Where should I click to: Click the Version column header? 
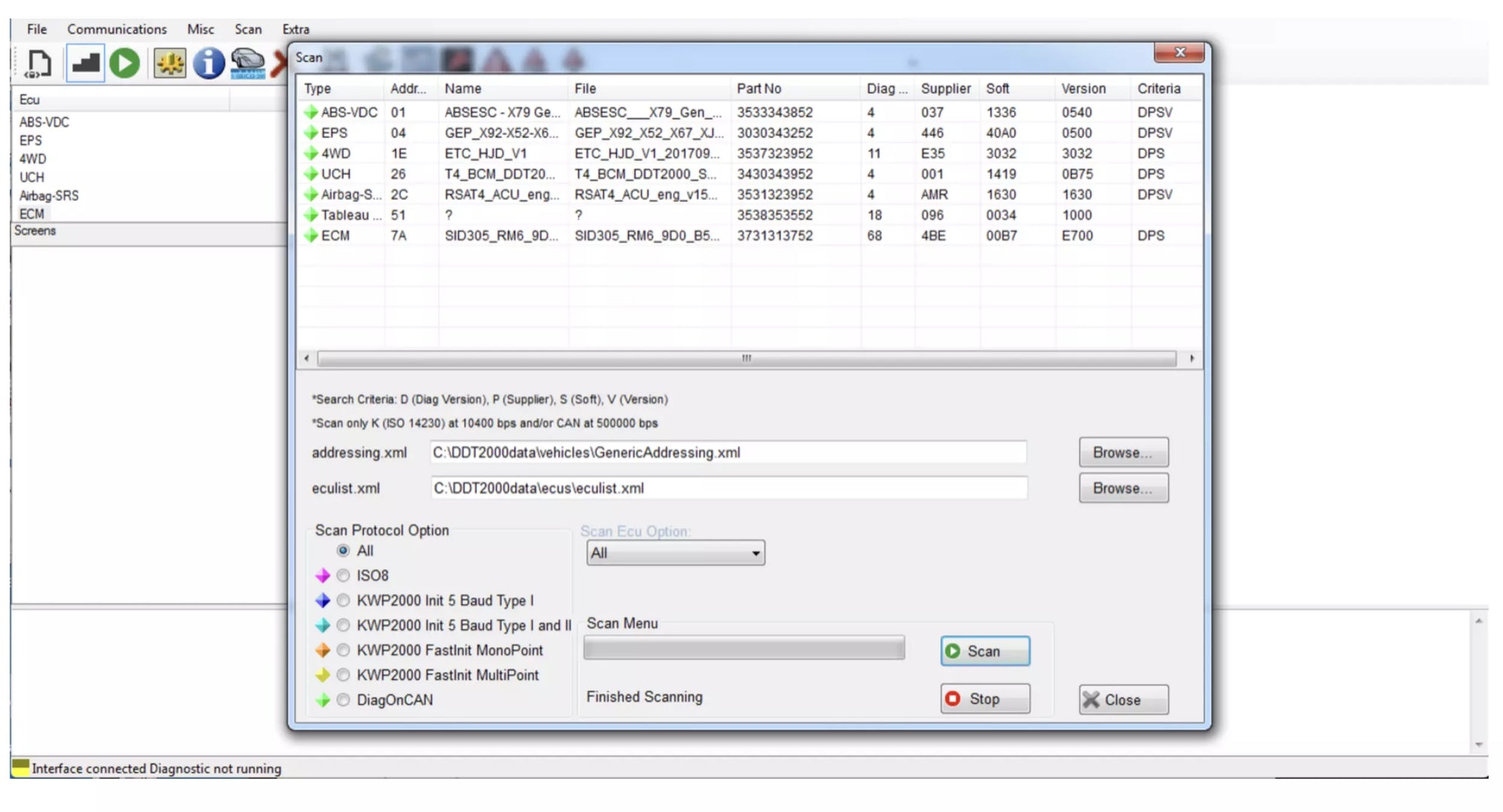[1092, 89]
